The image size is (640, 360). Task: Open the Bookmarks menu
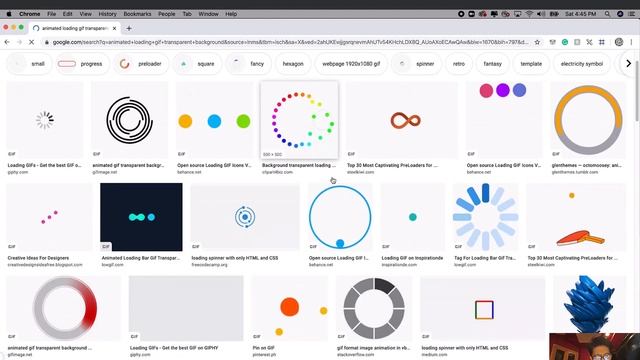137,14
